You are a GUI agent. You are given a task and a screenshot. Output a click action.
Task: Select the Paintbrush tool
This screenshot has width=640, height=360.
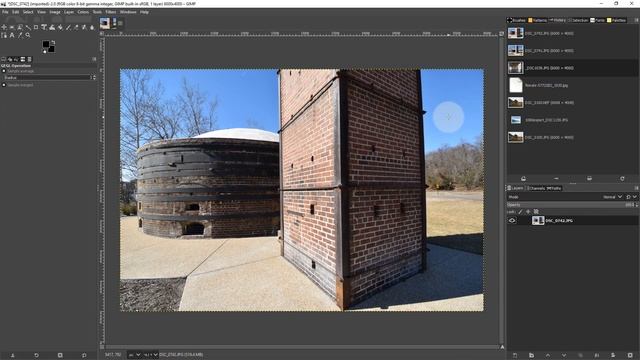coord(68,27)
